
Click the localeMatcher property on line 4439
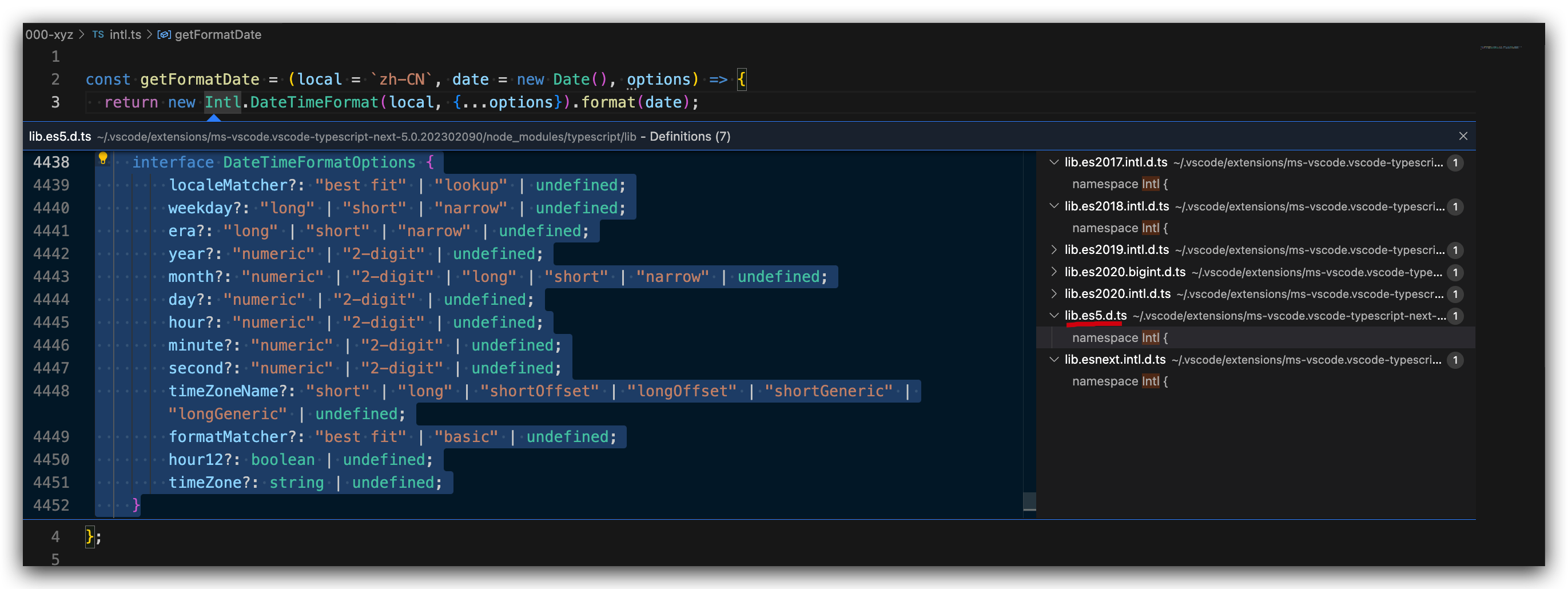point(228,185)
